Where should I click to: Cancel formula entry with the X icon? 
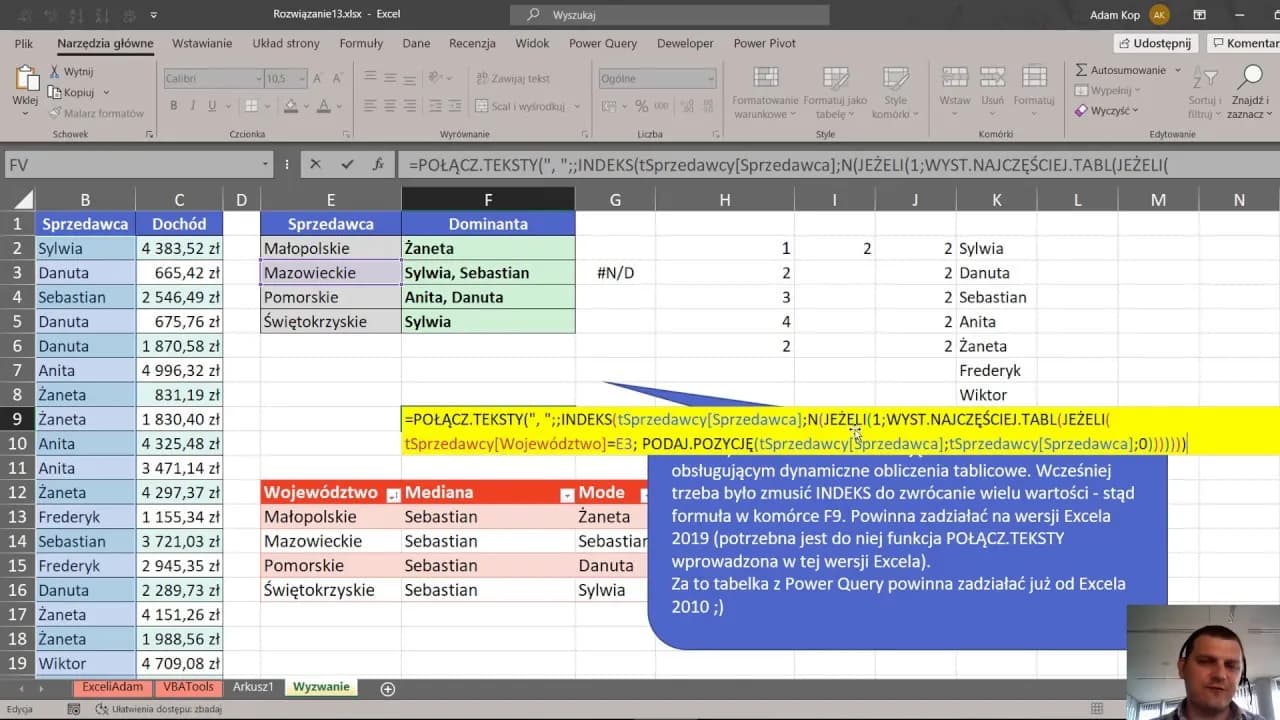[x=316, y=165]
